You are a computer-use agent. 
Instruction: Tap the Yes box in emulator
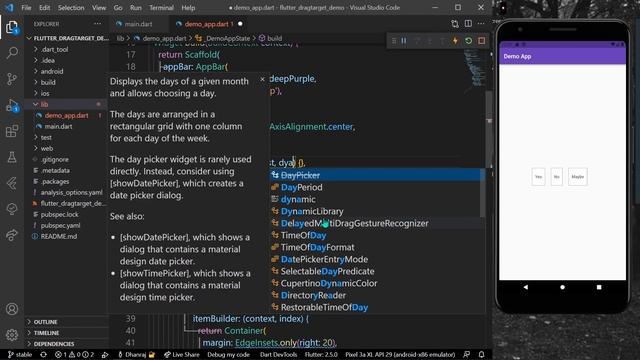coord(538,177)
